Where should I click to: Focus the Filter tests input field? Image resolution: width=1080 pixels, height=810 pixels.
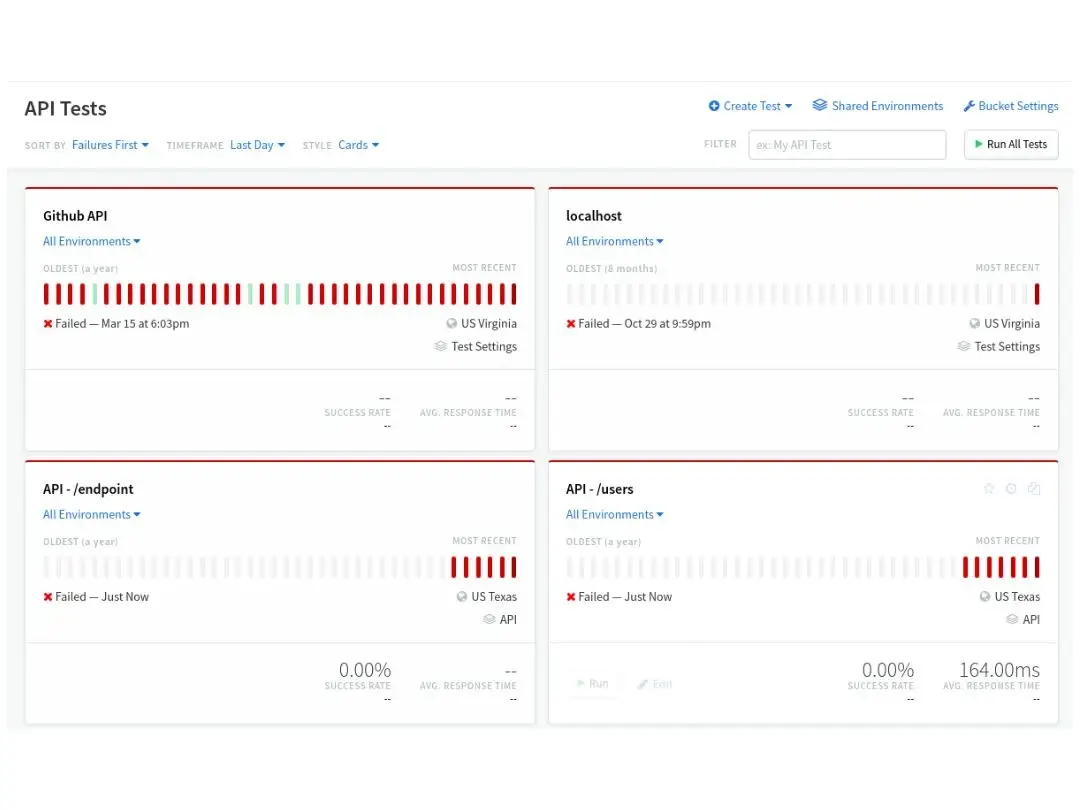click(846, 145)
